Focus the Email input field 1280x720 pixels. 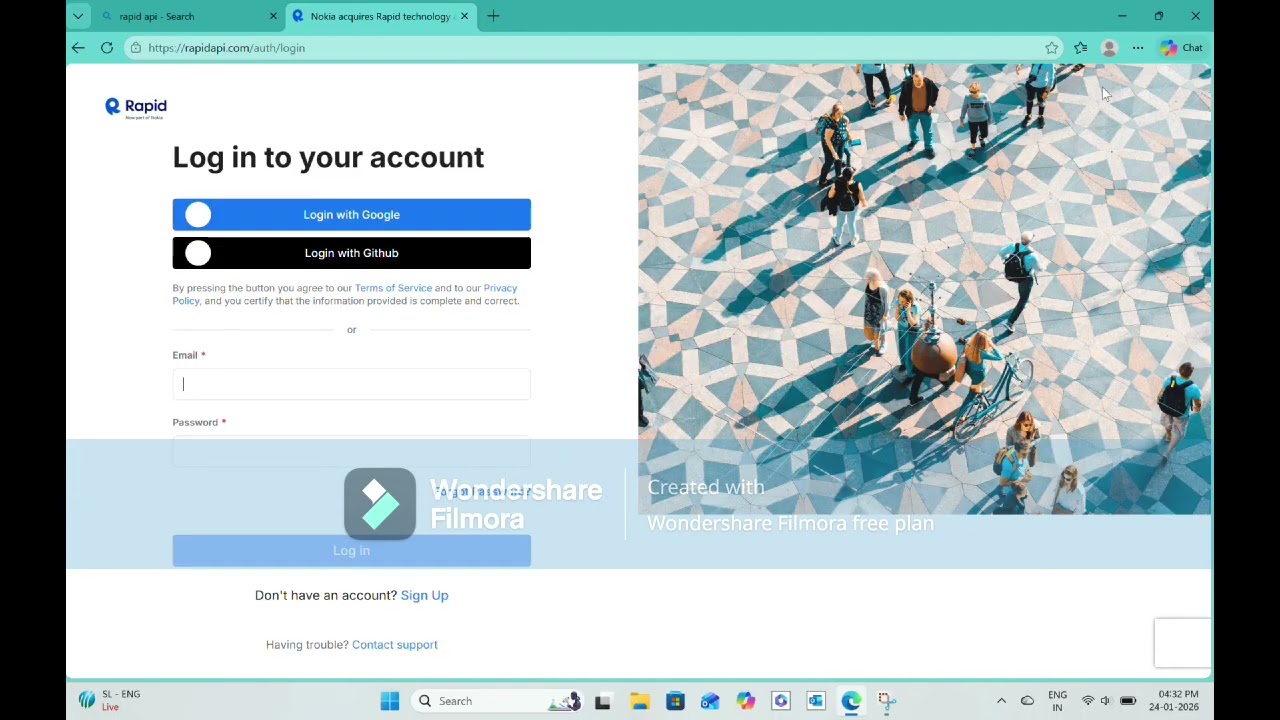[x=352, y=384]
